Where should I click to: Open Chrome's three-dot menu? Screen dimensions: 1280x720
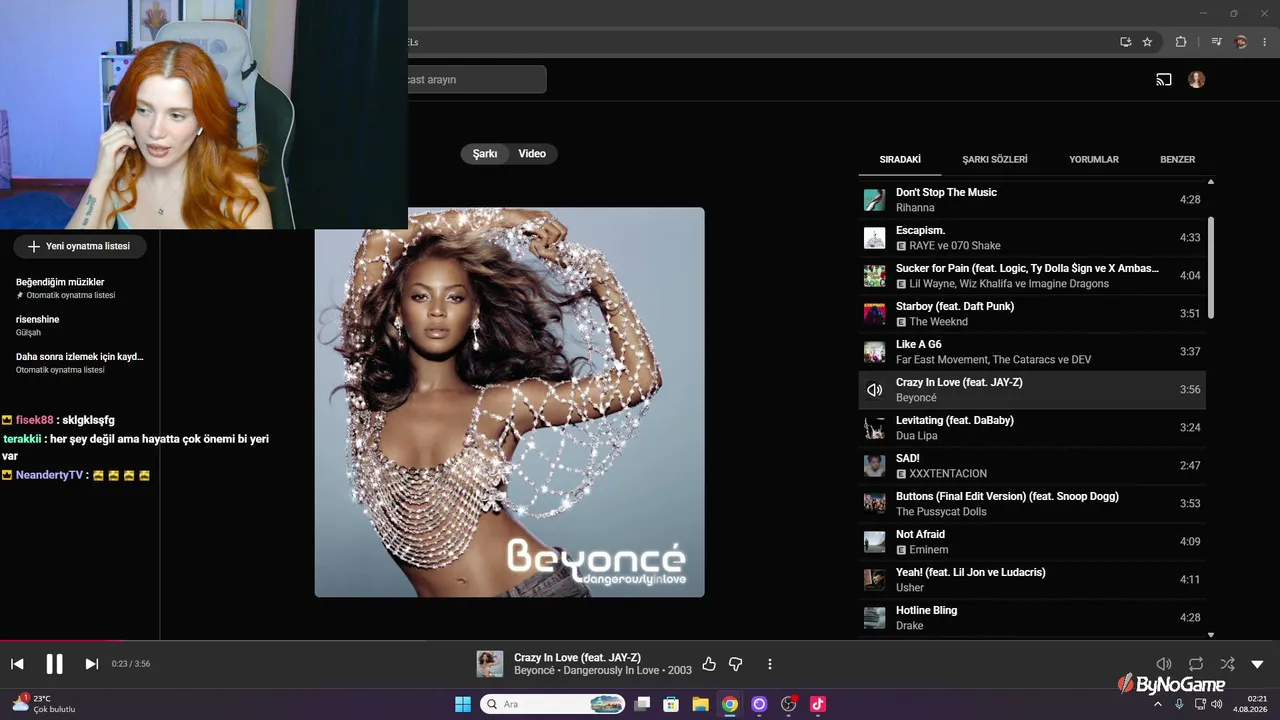[1264, 42]
